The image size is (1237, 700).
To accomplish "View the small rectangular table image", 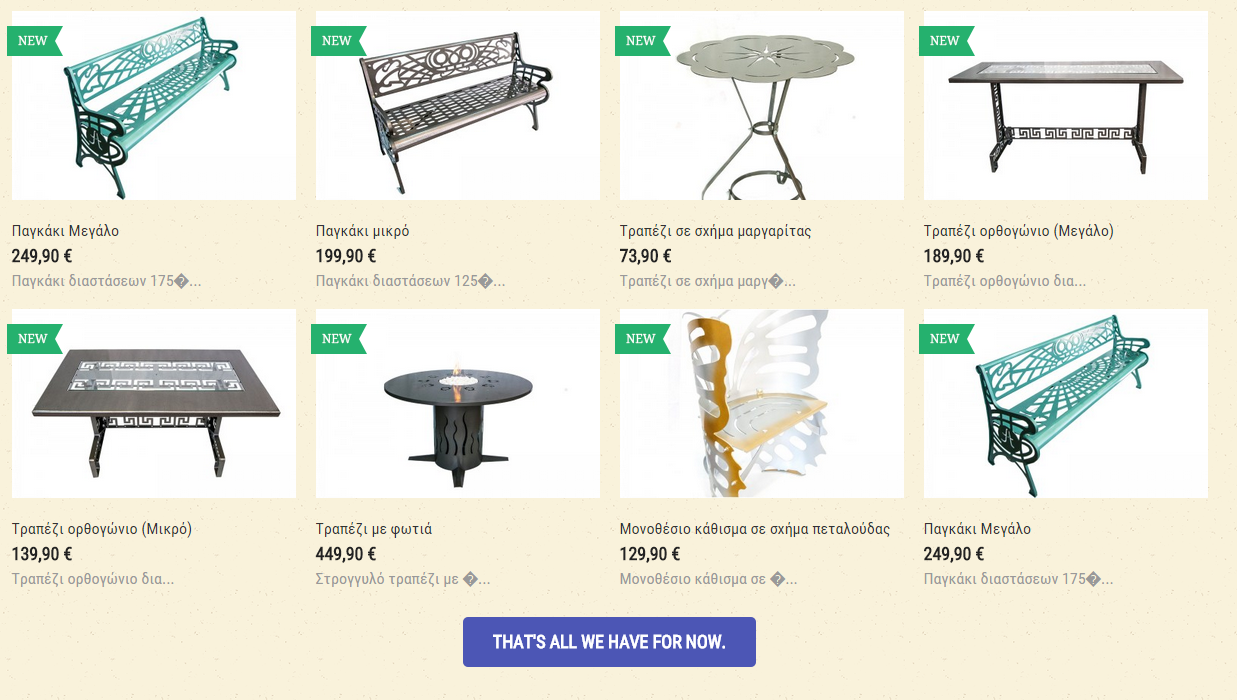I will 154,403.
